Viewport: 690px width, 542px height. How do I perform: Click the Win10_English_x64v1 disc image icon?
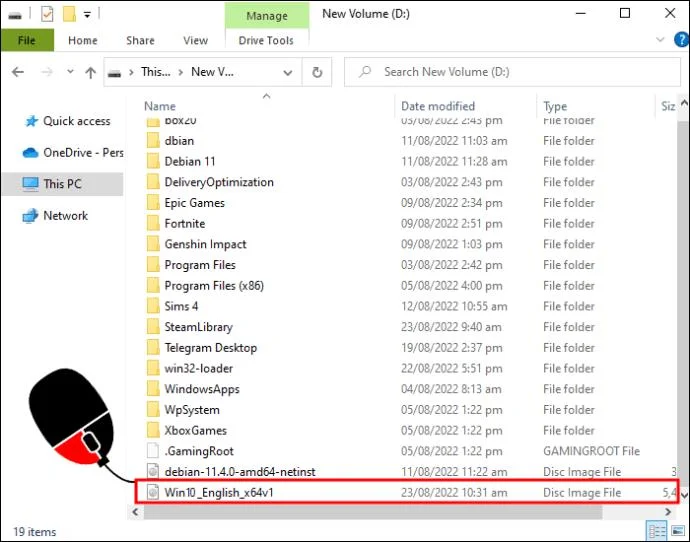point(153,492)
